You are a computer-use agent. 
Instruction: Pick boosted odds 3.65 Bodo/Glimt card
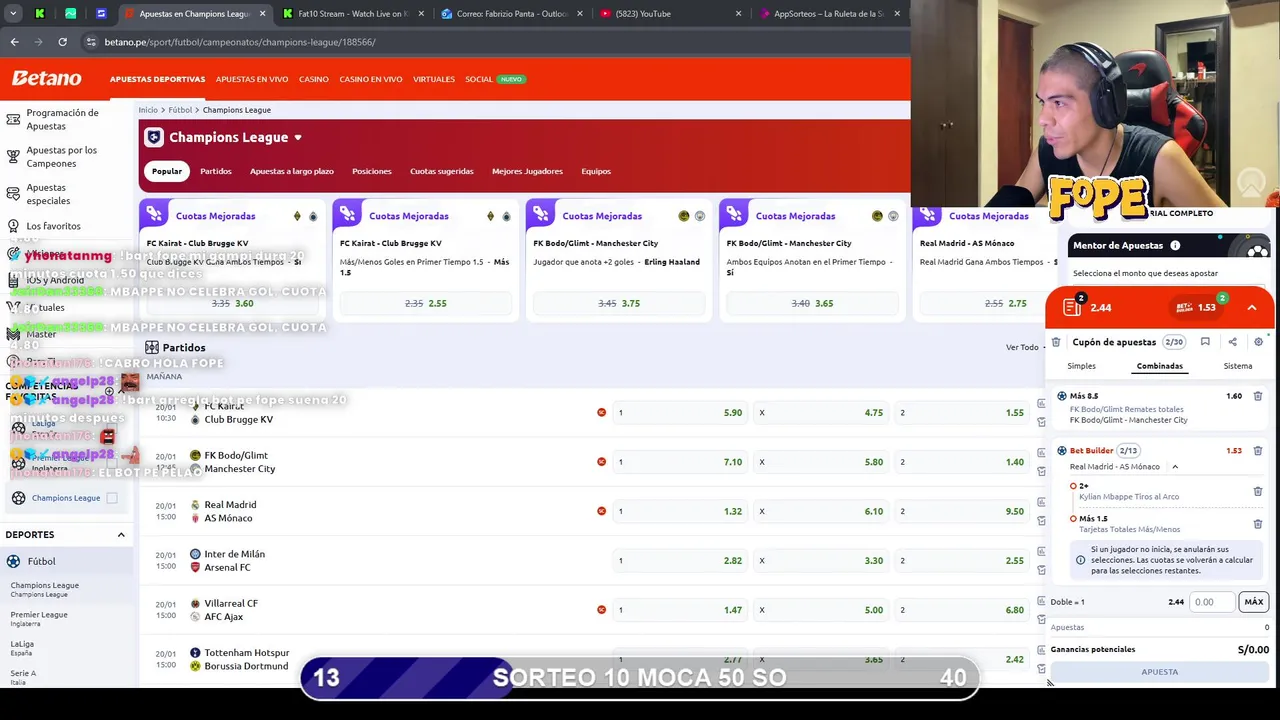click(812, 303)
